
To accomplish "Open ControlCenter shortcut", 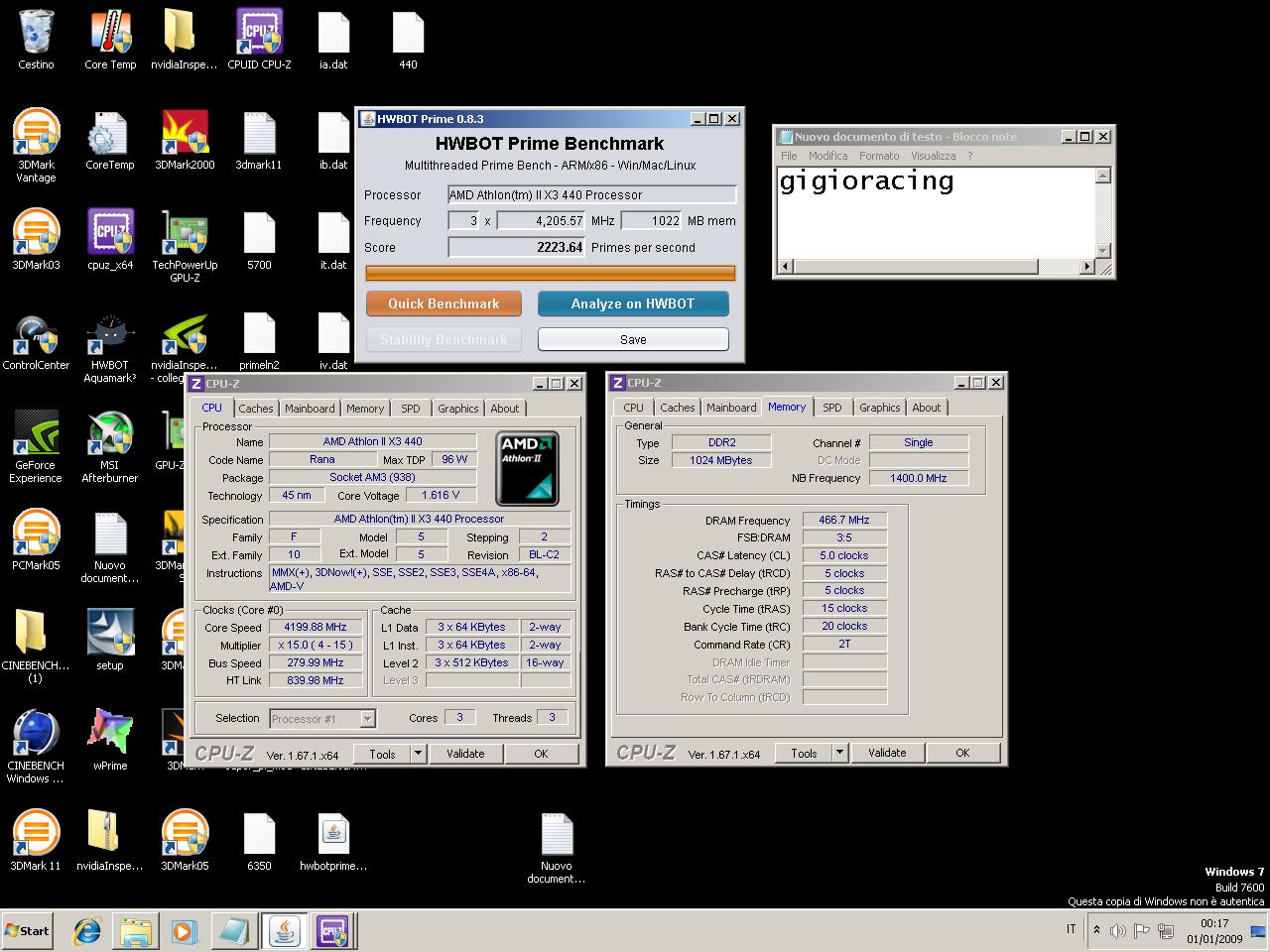I will (x=36, y=341).
